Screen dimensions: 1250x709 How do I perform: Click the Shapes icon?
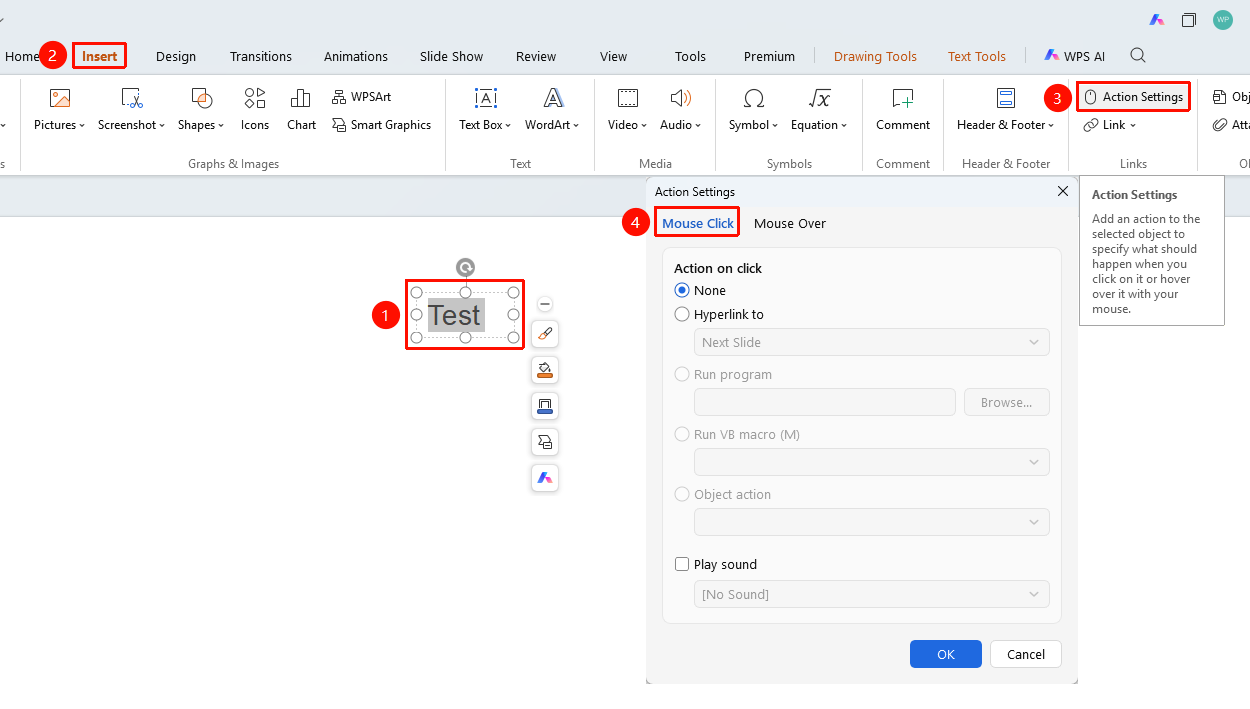[x=202, y=98]
